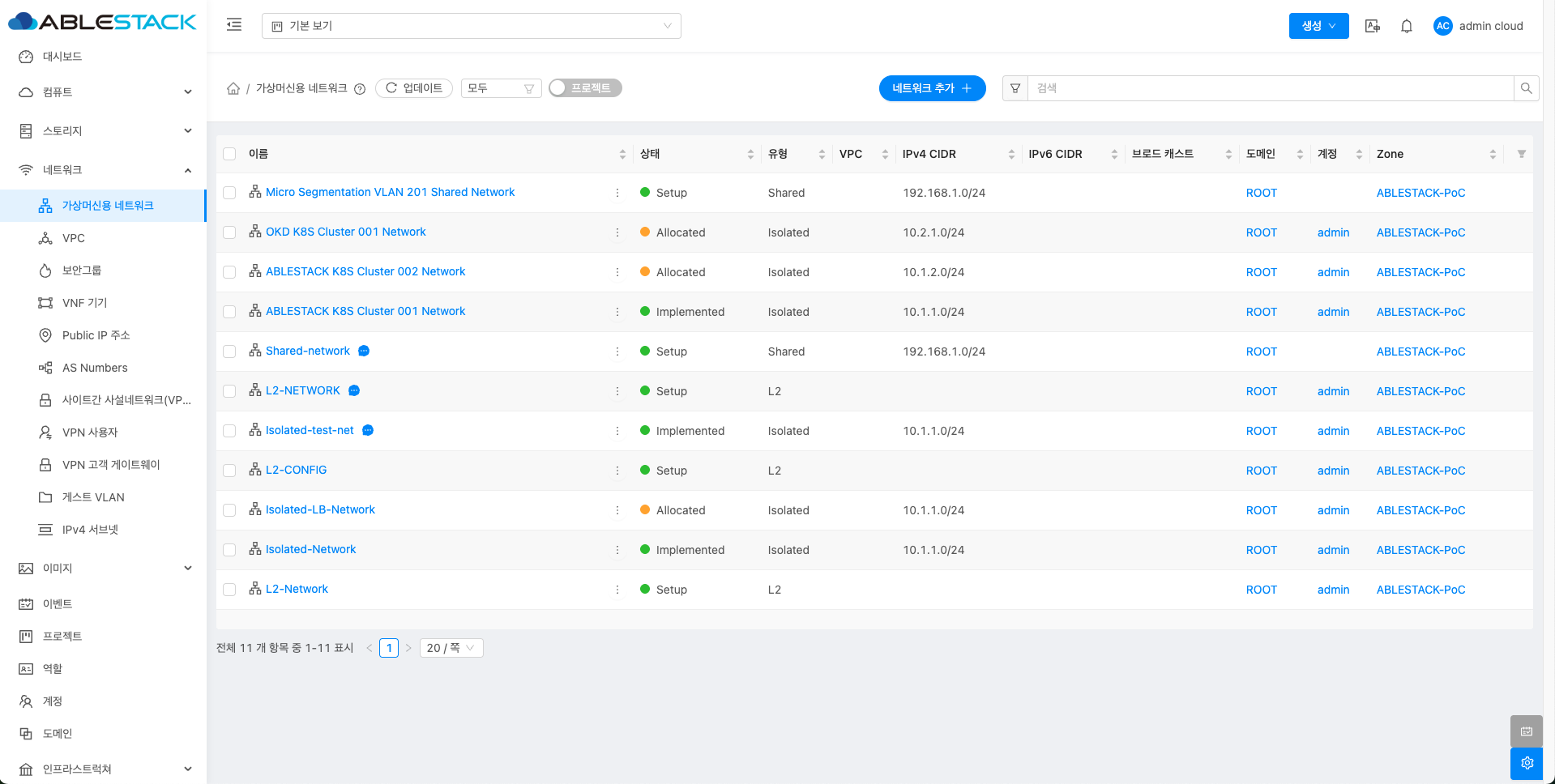Screen dimensions: 1555x784
Task: Check the box for OKD K8S Cluster 001 Network
Action: (229, 232)
